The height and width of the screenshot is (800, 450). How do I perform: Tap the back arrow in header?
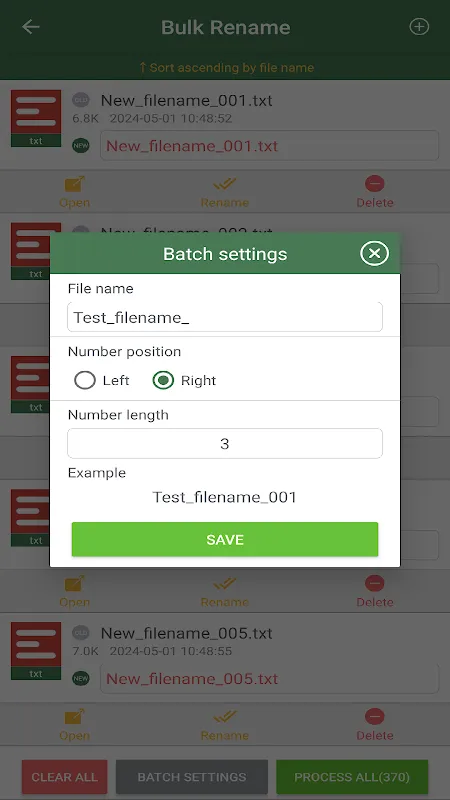pos(31,27)
